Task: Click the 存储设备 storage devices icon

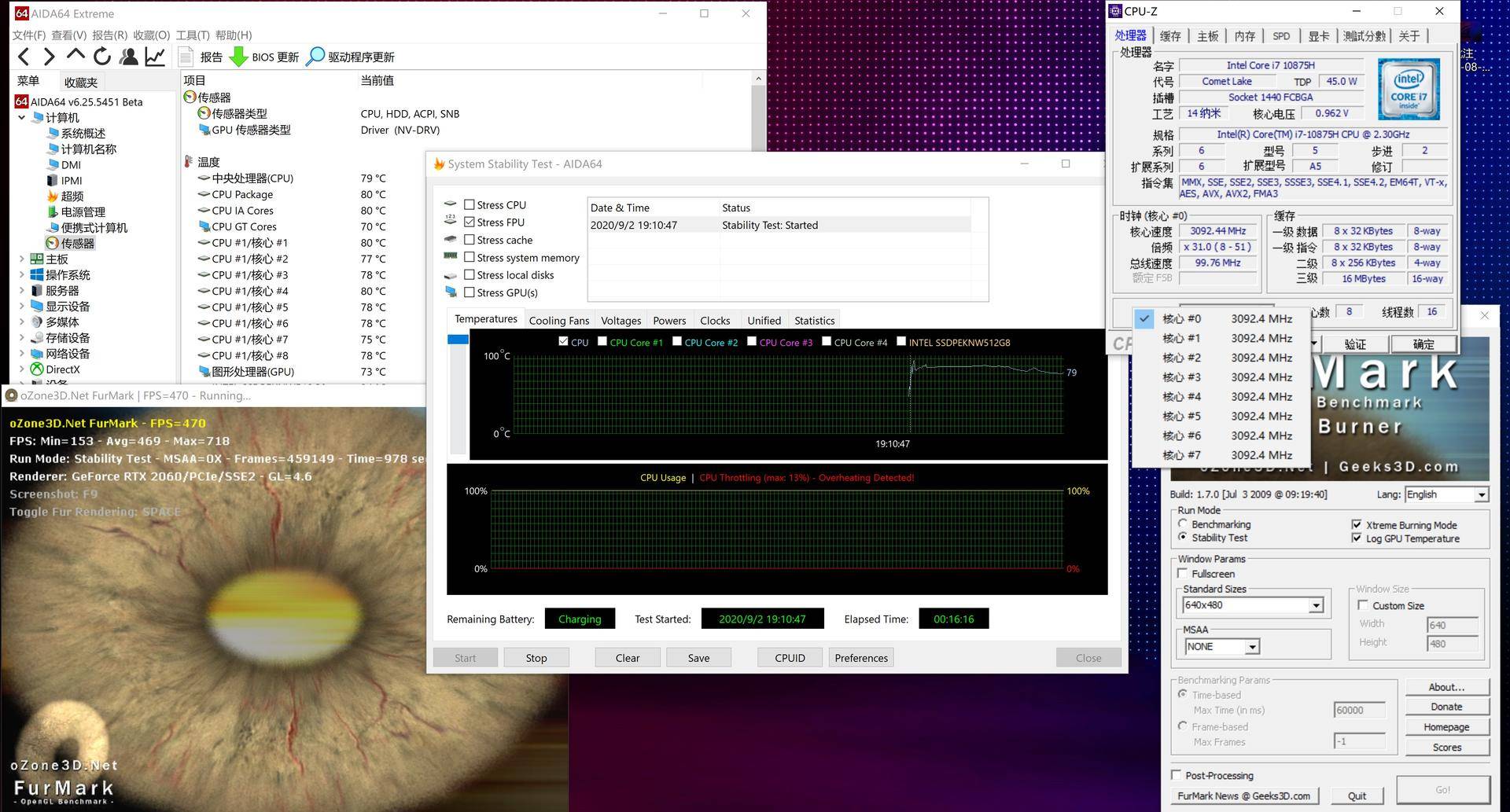Action: [x=37, y=338]
